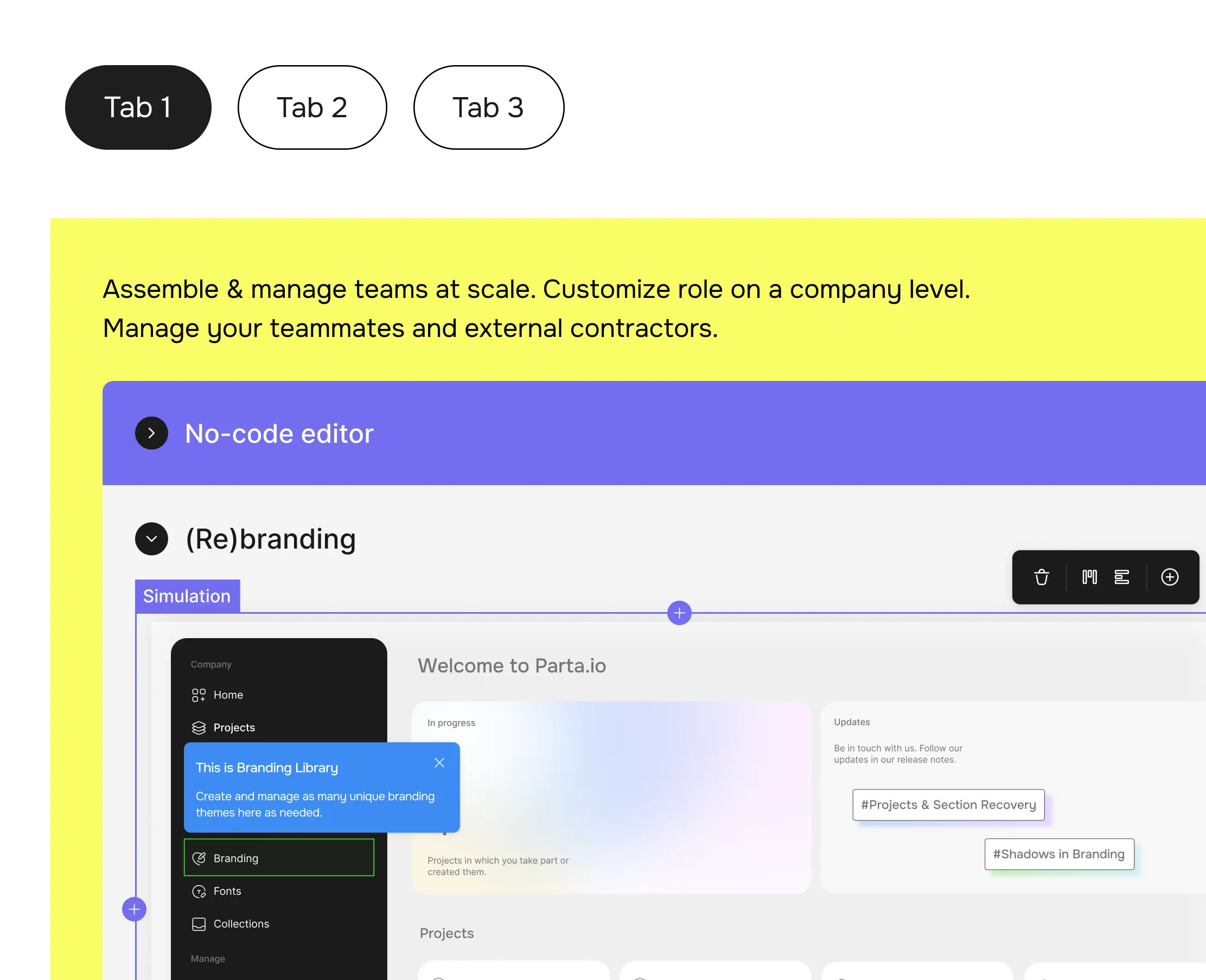
Task: Open Home in the sidebar
Action: pyautogui.click(x=227, y=695)
